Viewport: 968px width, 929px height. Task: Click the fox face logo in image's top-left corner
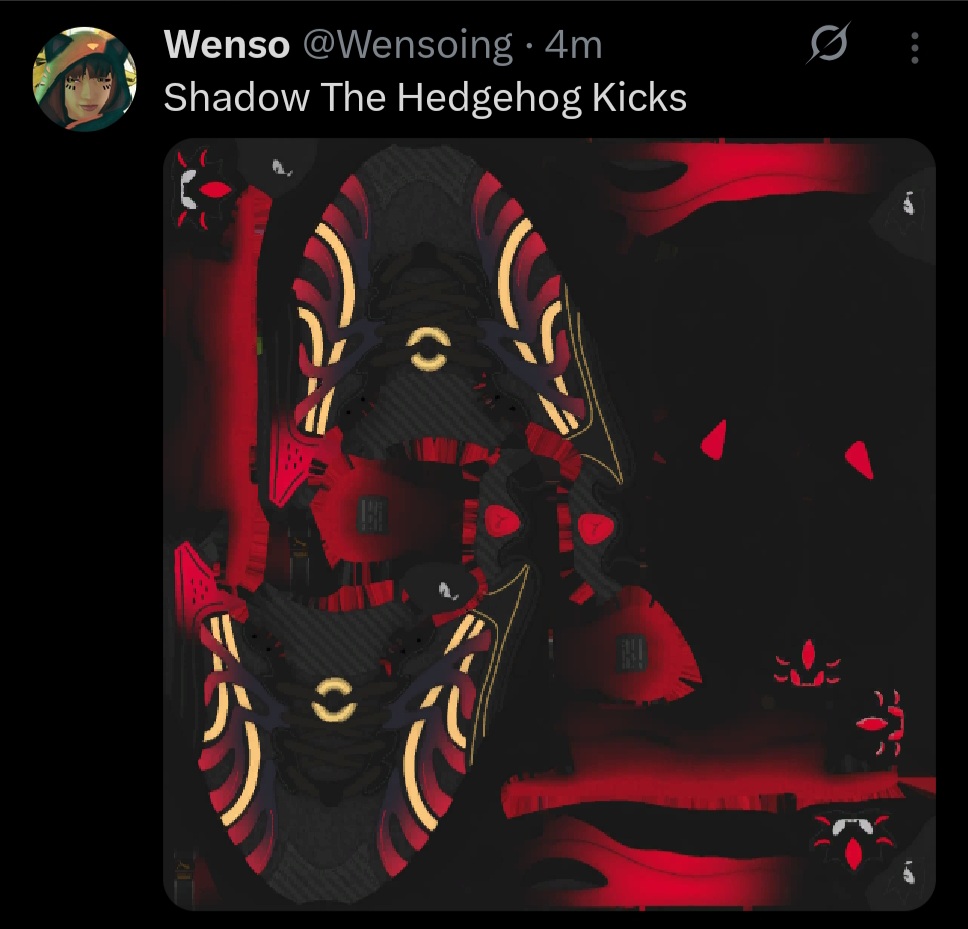coord(204,188)
